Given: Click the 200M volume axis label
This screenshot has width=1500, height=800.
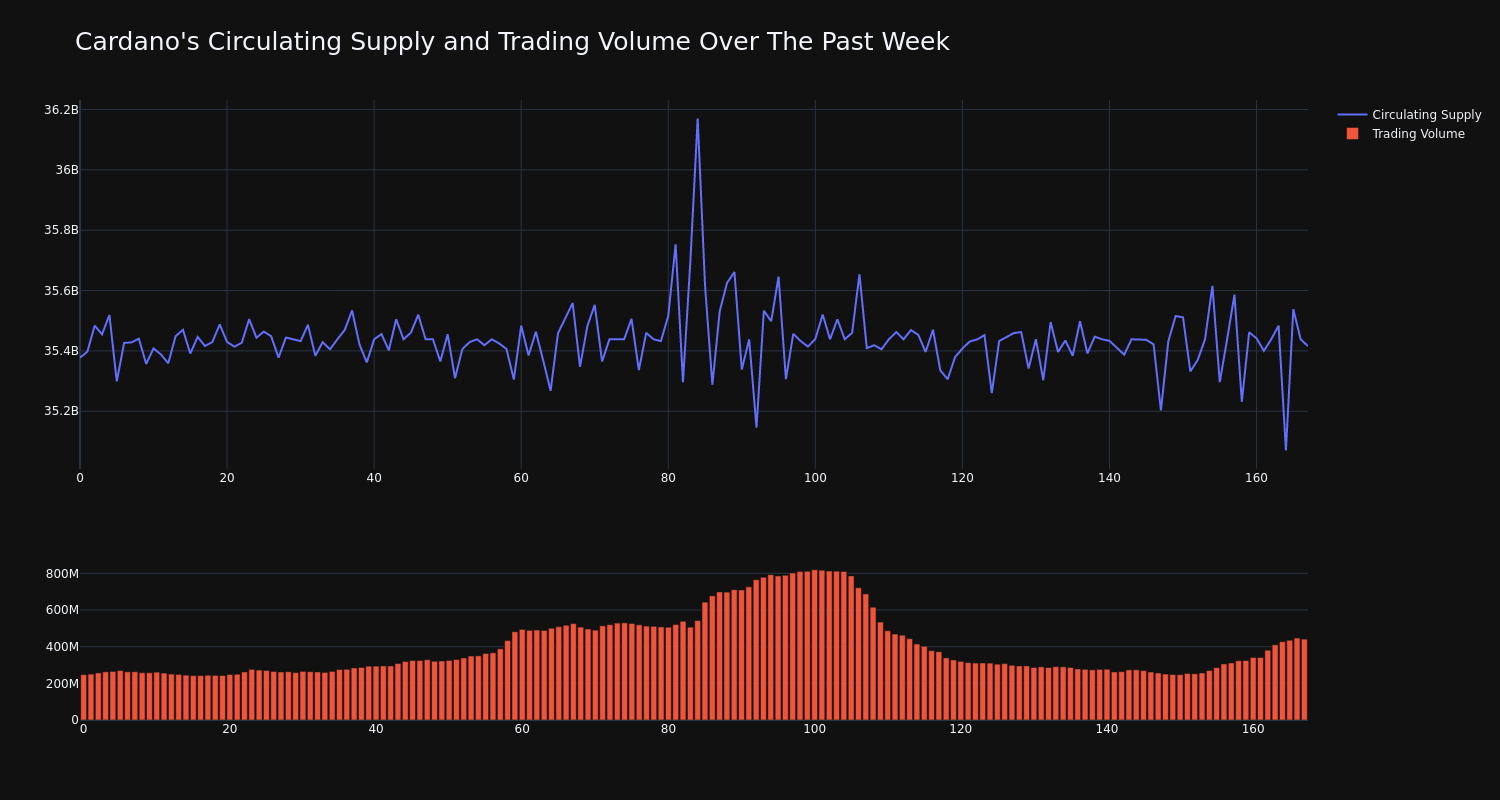Looking at the screenshot, I should (62, 684).
